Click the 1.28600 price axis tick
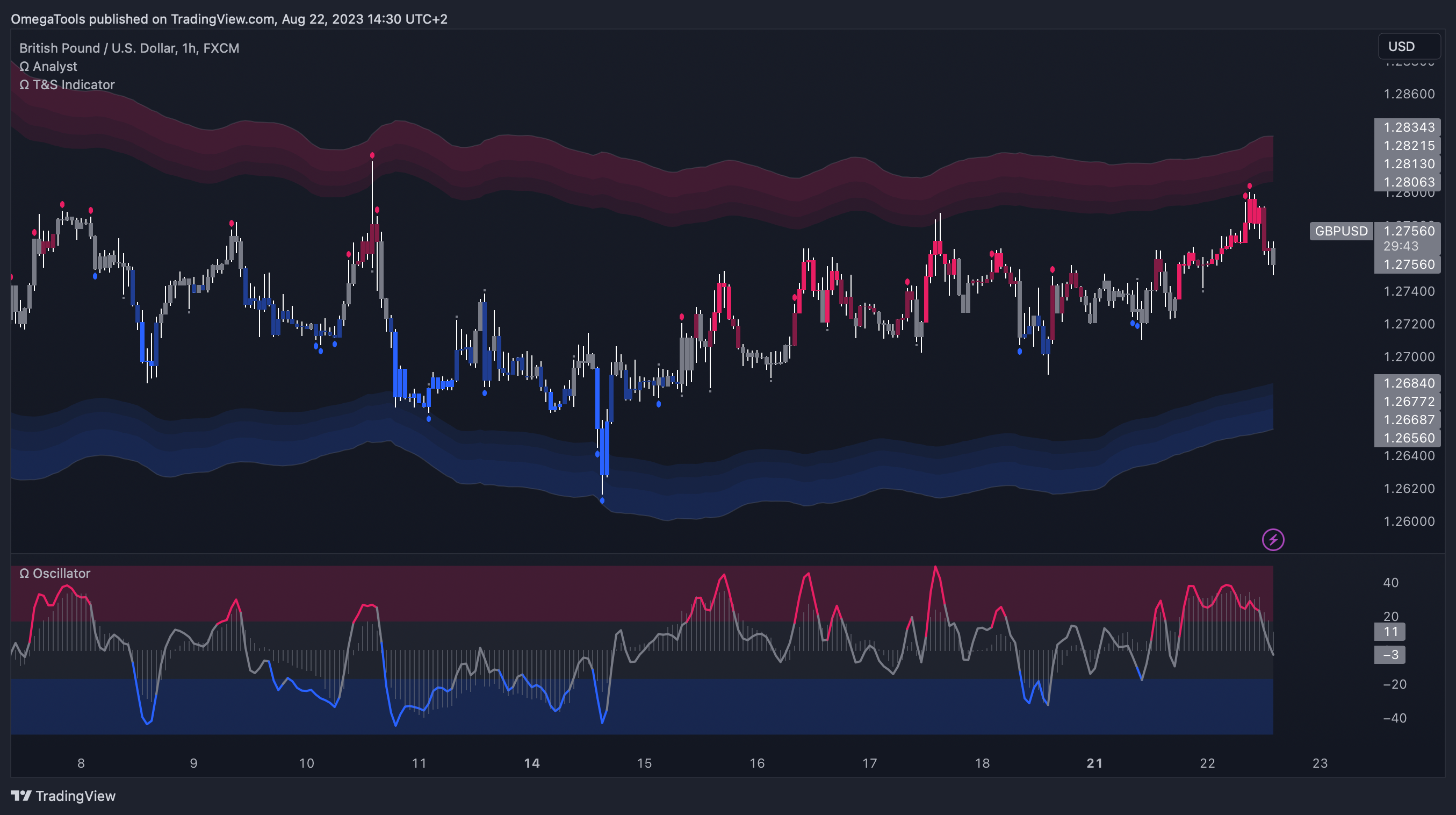The width and height of the screenshot is (1456, 815). click(x=1409, y=94)
